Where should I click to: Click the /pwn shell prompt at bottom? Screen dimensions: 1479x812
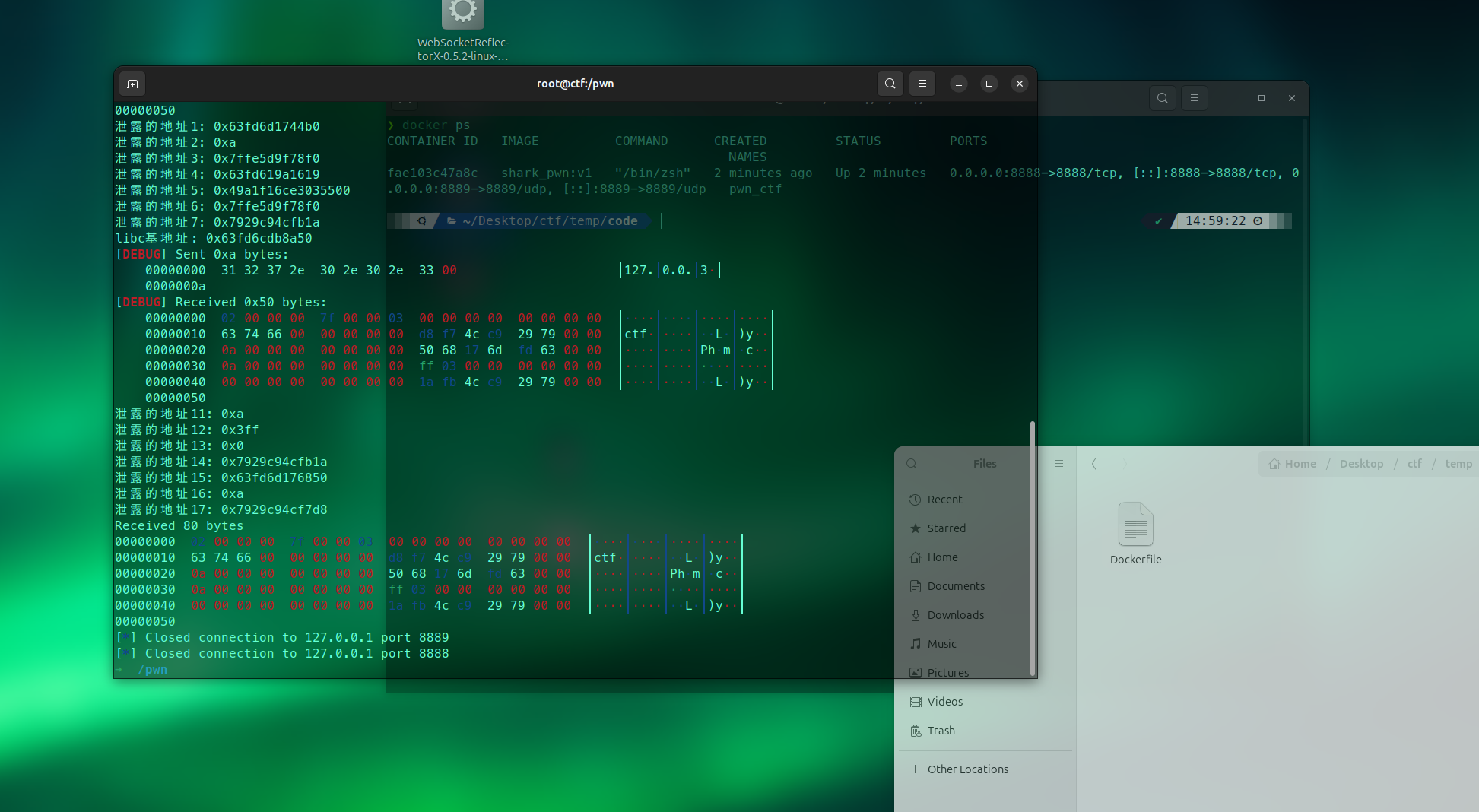click(x=153, y=670)
